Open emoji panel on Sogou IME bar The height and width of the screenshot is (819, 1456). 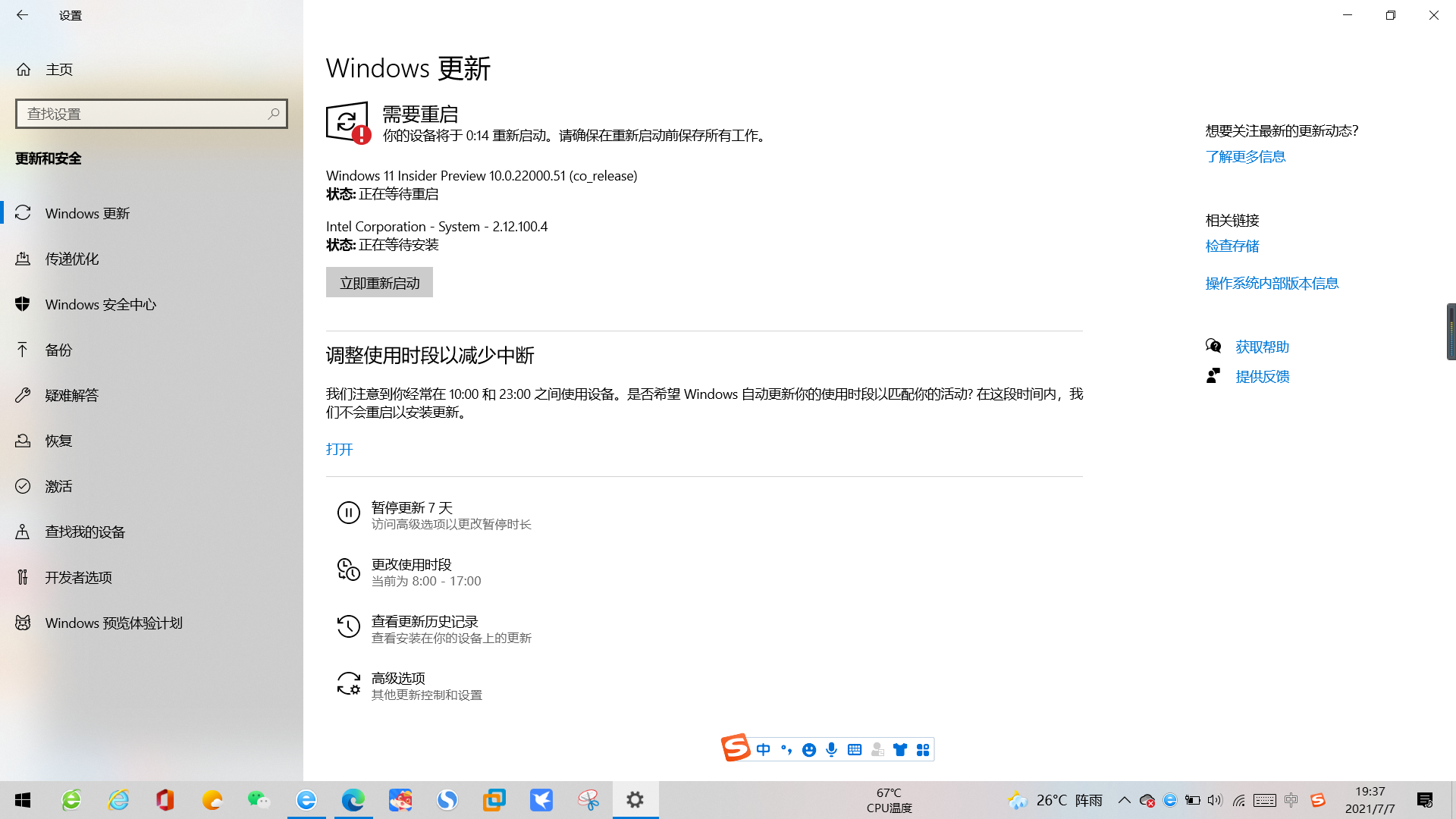(809, 750)
